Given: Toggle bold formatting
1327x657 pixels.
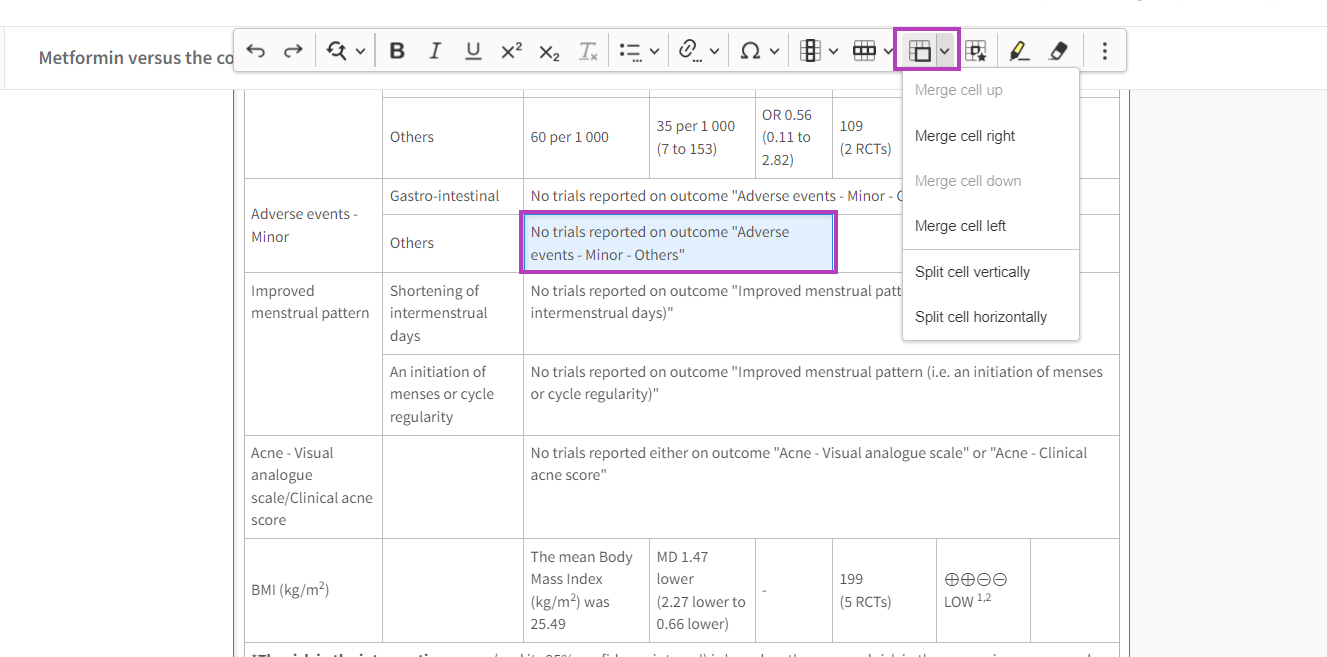Looking at the screenshot, I should [x=397, y=51].
